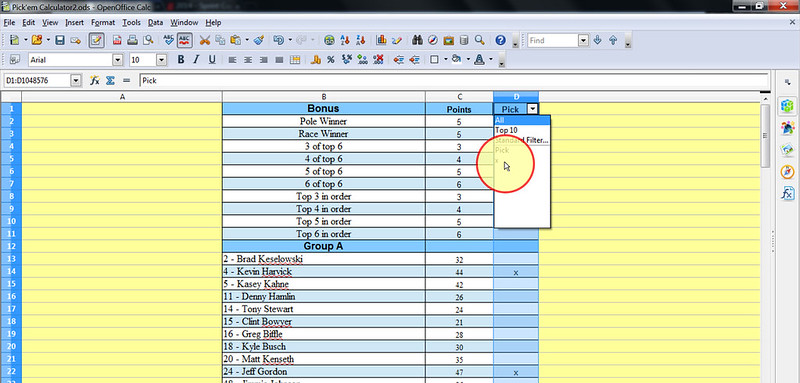Run the Spelling check

168,40
